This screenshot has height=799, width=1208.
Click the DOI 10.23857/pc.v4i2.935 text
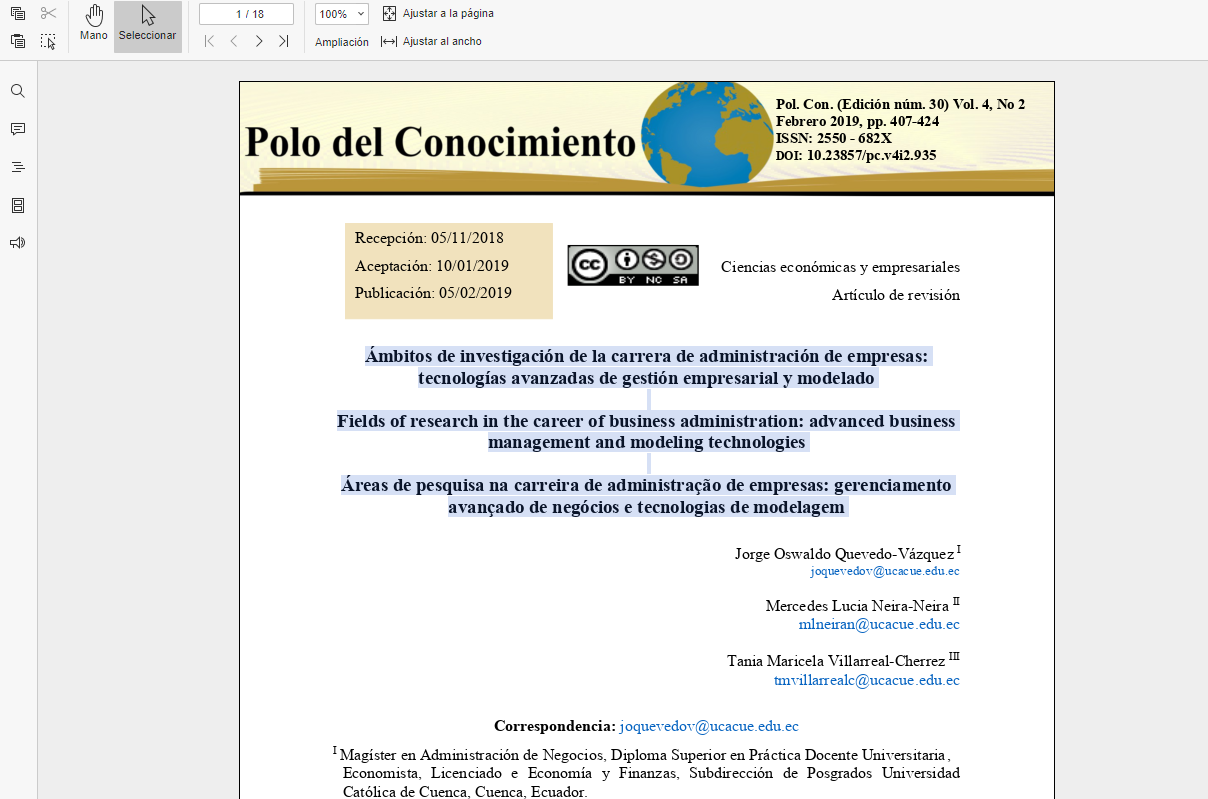point(856,155)
